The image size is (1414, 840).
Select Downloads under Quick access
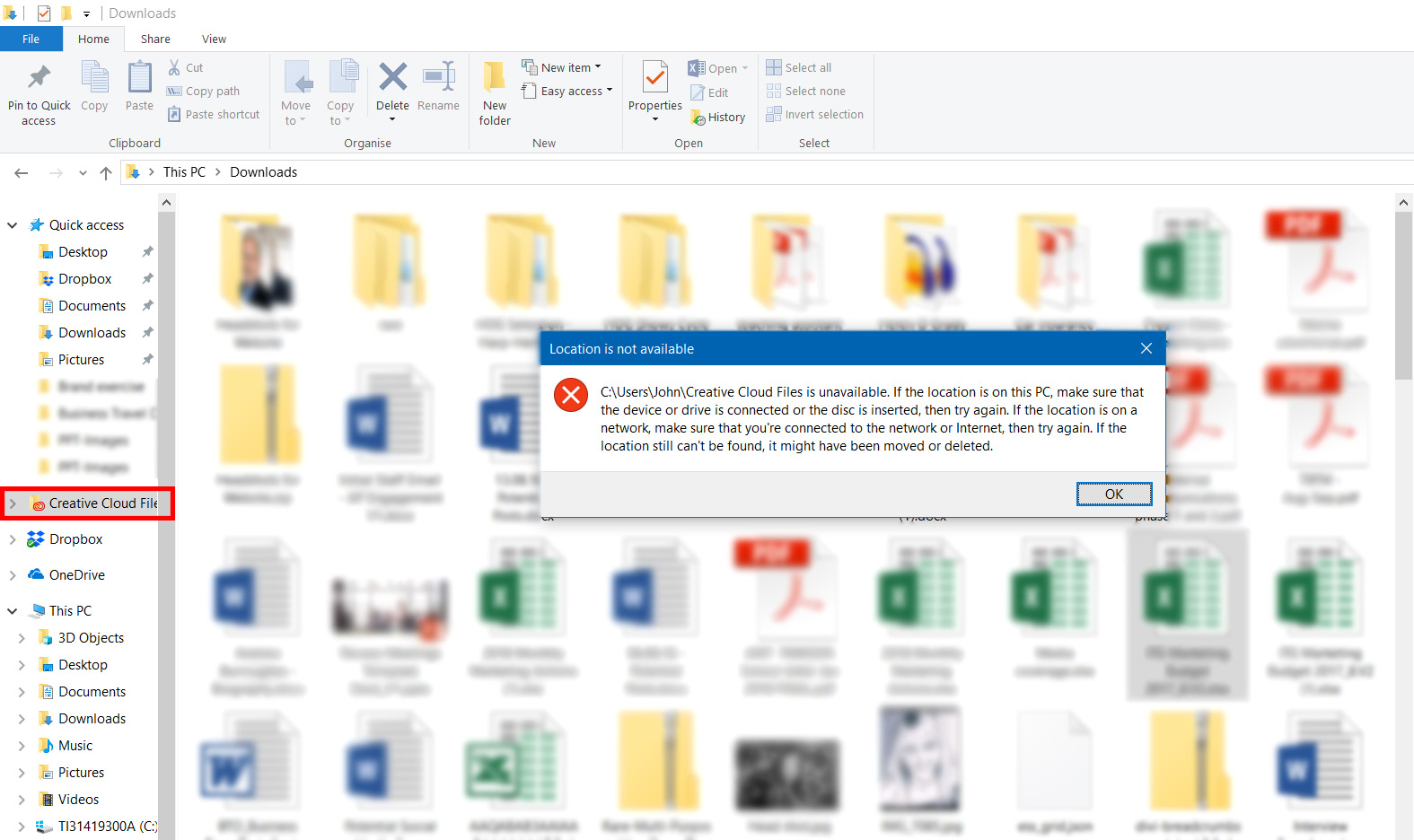92,332
